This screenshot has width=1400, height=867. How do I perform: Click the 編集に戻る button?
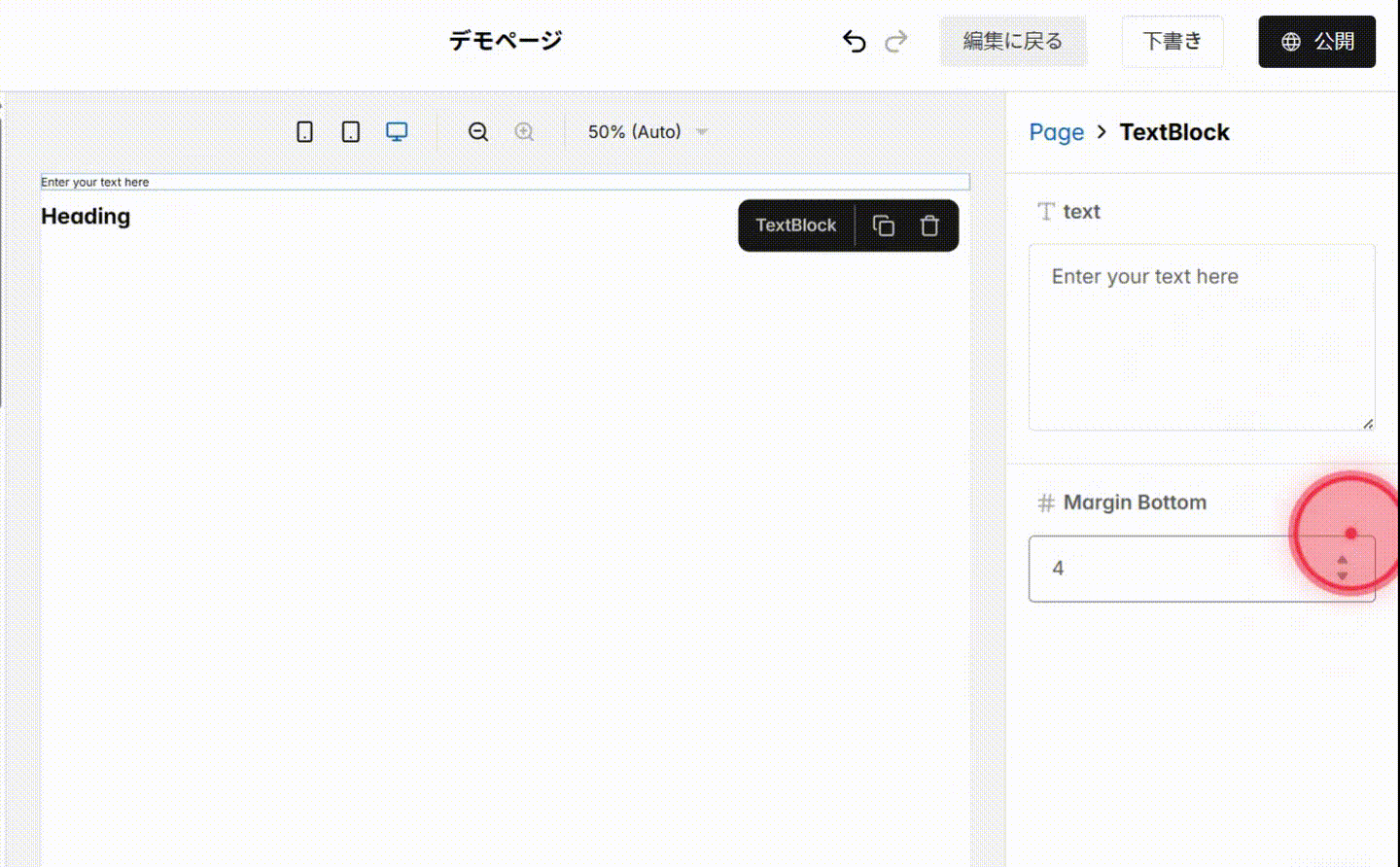click(1013, 42)
